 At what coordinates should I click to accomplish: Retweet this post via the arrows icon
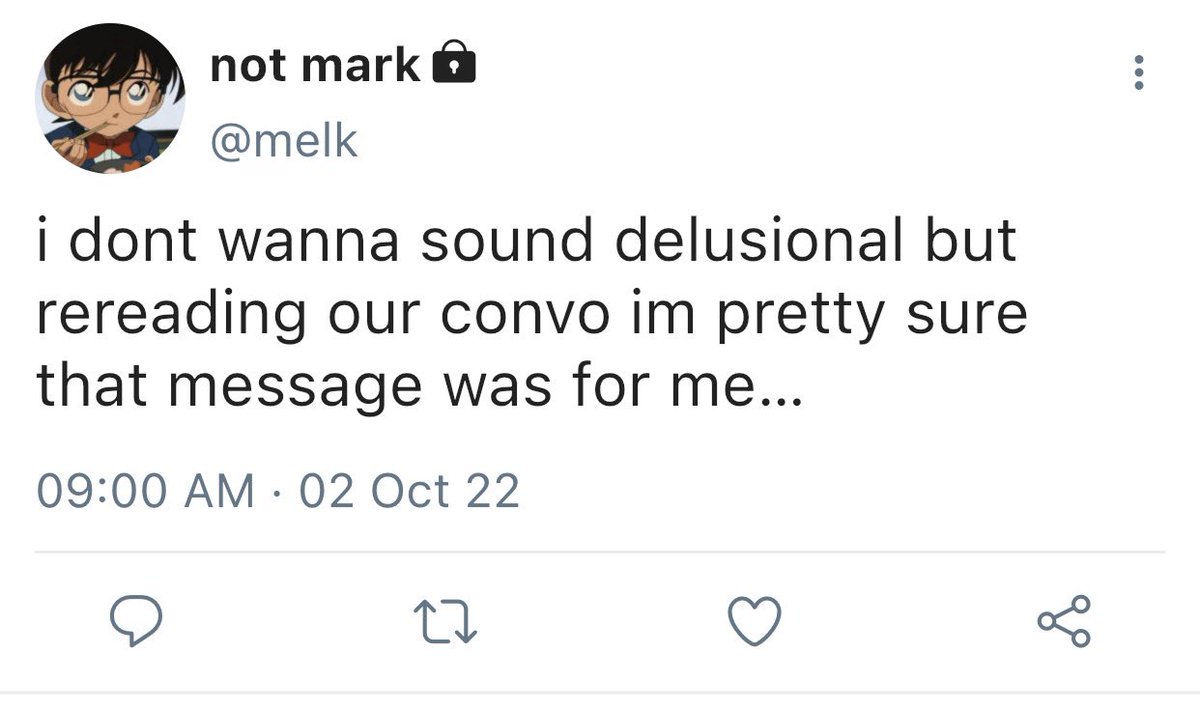point(445,624)
